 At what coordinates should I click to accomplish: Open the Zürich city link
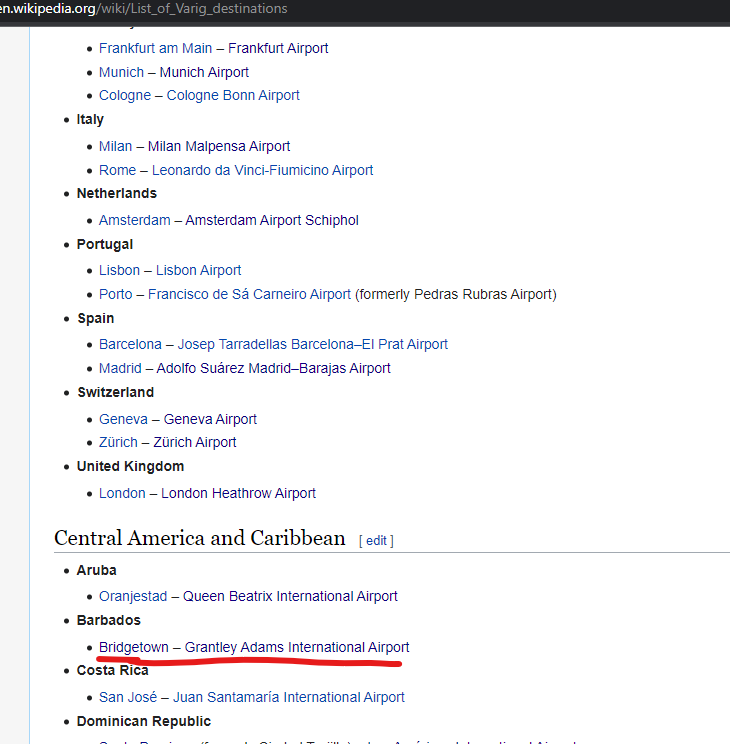(x=118, y=443)
